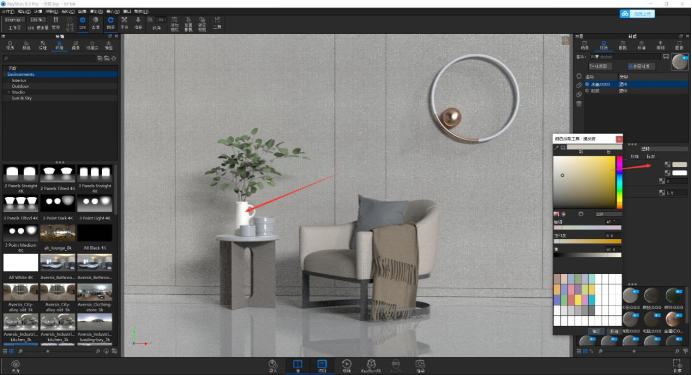This screenshot has height=375, width=692.
Task: Click orange icon at viewport top-right corner
Action: pyautogui.click(x=565, y=41)
